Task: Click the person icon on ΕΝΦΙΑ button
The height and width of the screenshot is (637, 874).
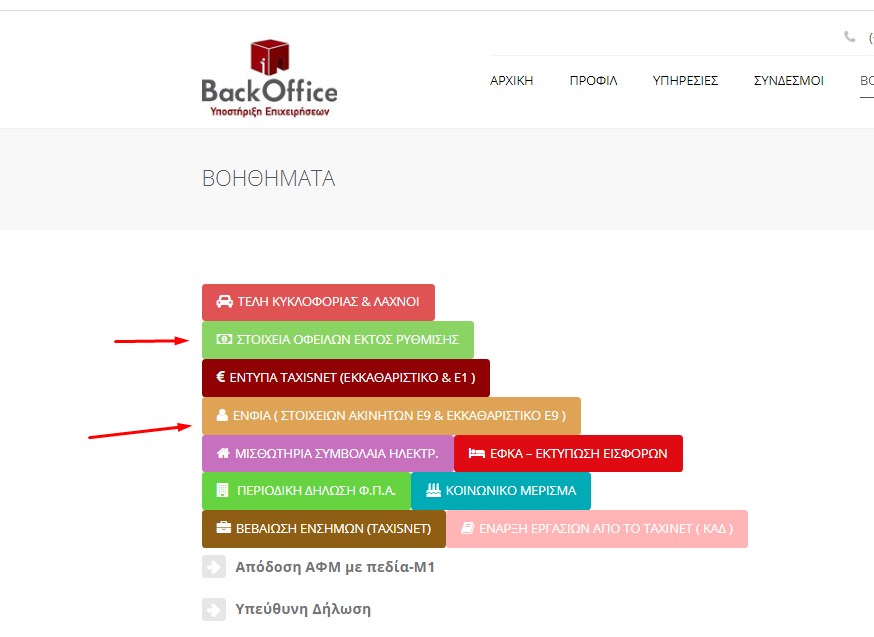Action: pos(222,416)
